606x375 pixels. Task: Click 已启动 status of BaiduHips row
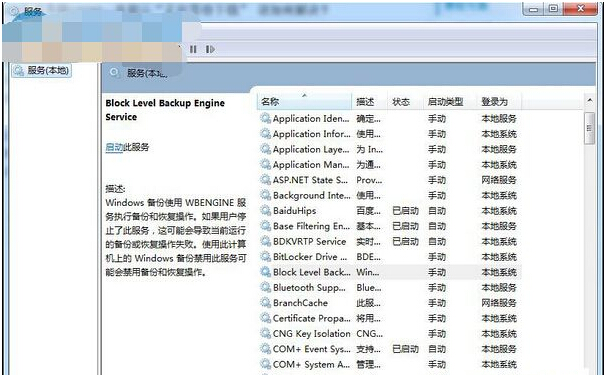[405, 211]
